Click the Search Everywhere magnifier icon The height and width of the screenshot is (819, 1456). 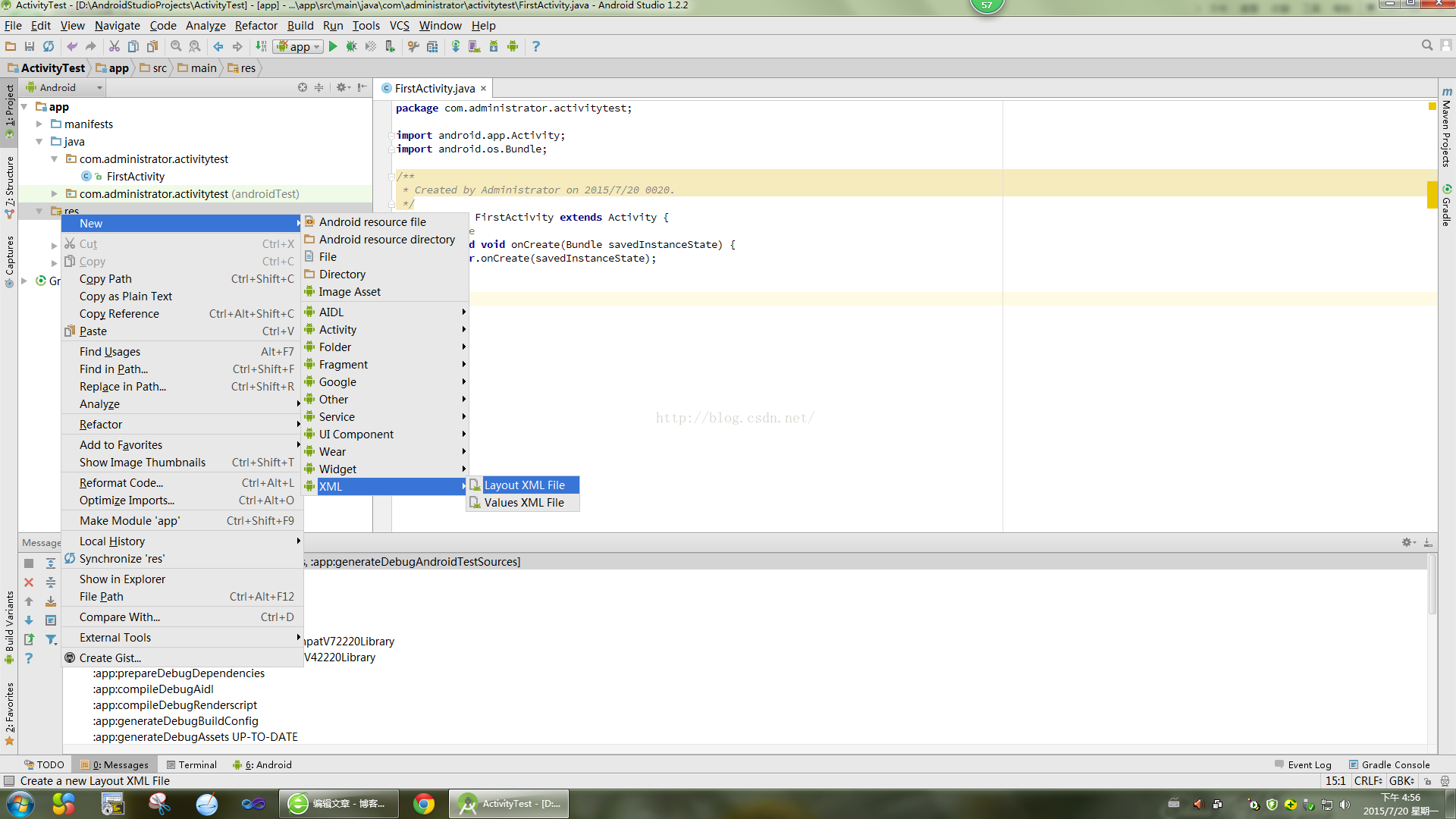pyautogui.click(x=1426, y=45)
